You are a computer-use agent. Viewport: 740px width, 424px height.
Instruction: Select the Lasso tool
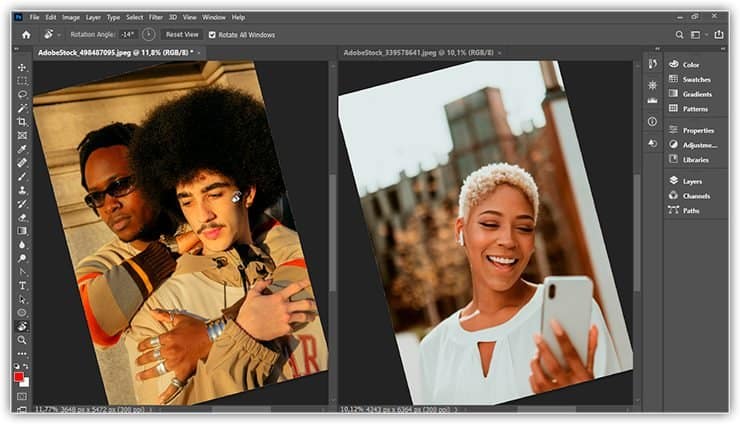[x=22, y=94]
